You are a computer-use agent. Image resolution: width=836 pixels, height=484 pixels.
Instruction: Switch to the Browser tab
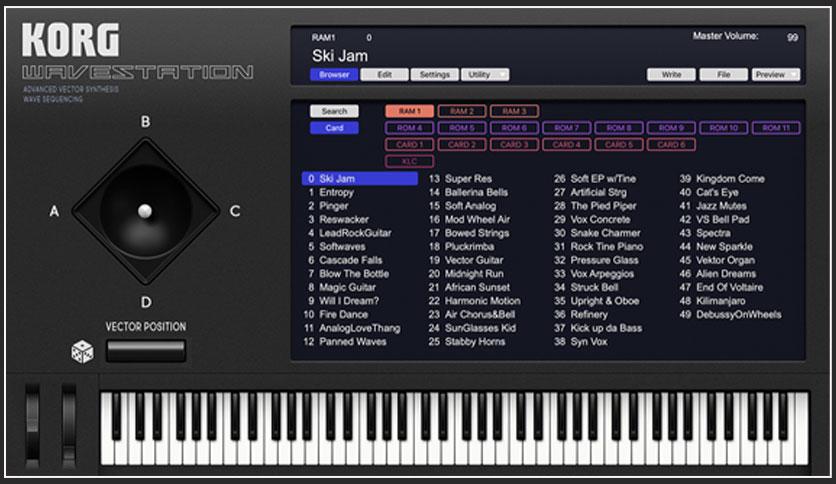tap(334, 75)
